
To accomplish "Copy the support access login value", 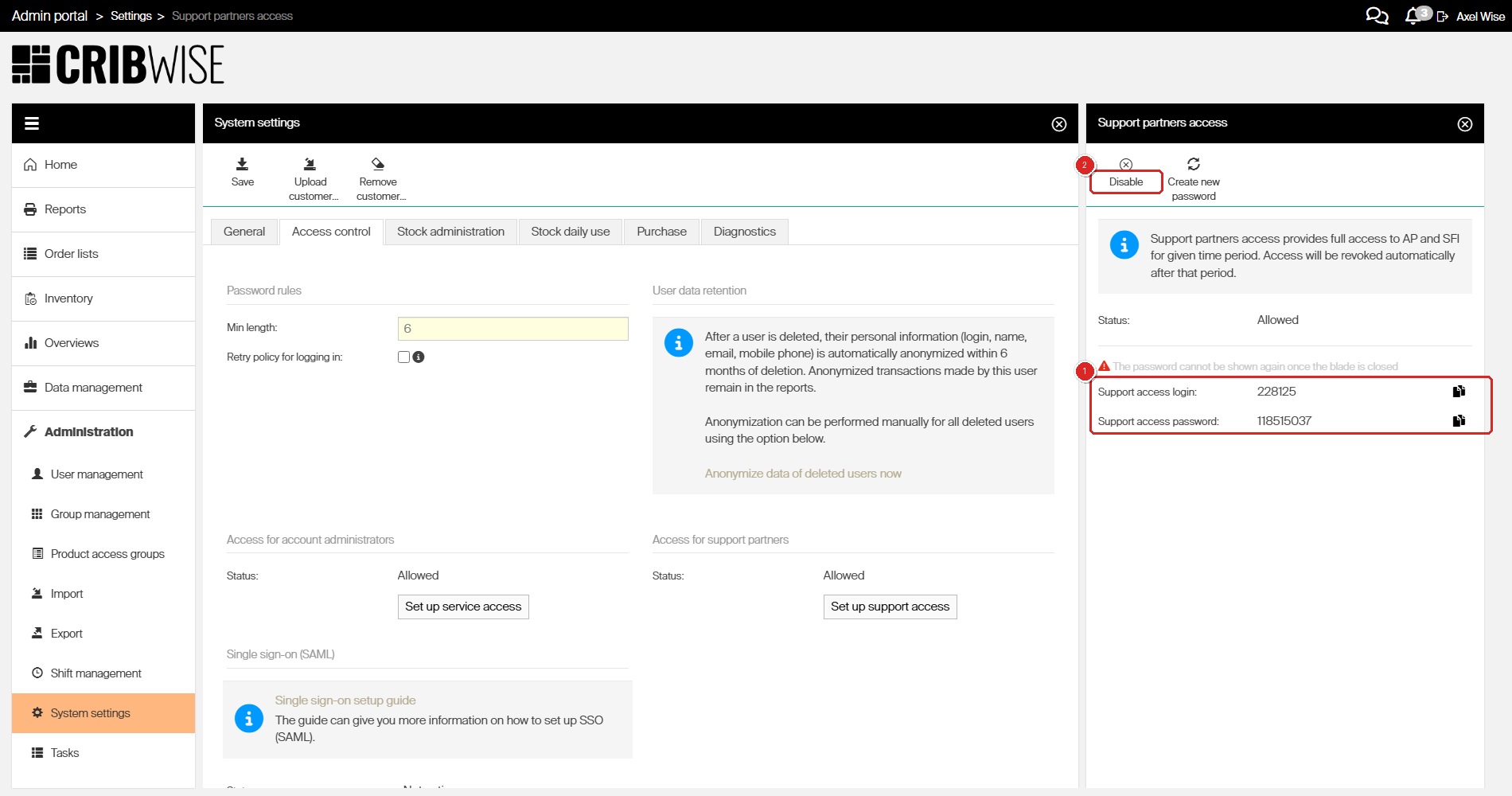I will pyautogui.click(x=1459, y=392).
